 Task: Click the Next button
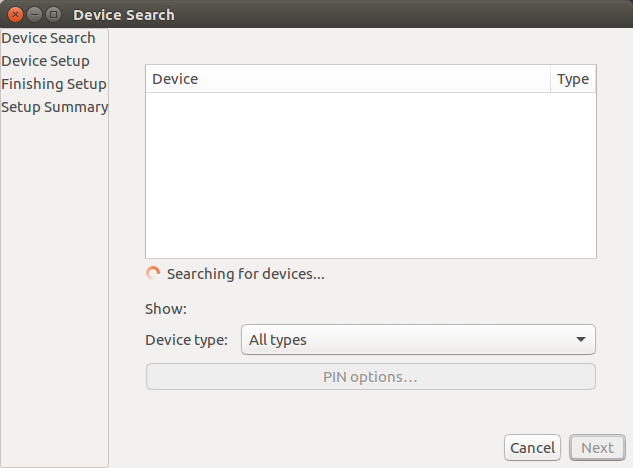point(597,448)
